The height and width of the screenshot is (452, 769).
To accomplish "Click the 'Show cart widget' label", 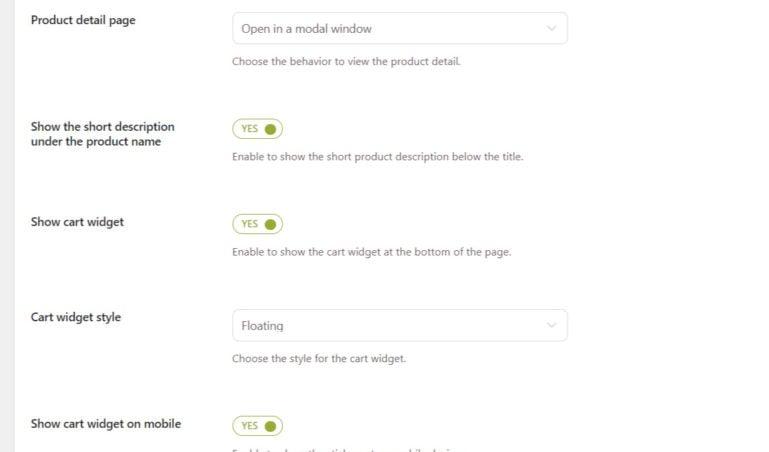I will 77,222.
